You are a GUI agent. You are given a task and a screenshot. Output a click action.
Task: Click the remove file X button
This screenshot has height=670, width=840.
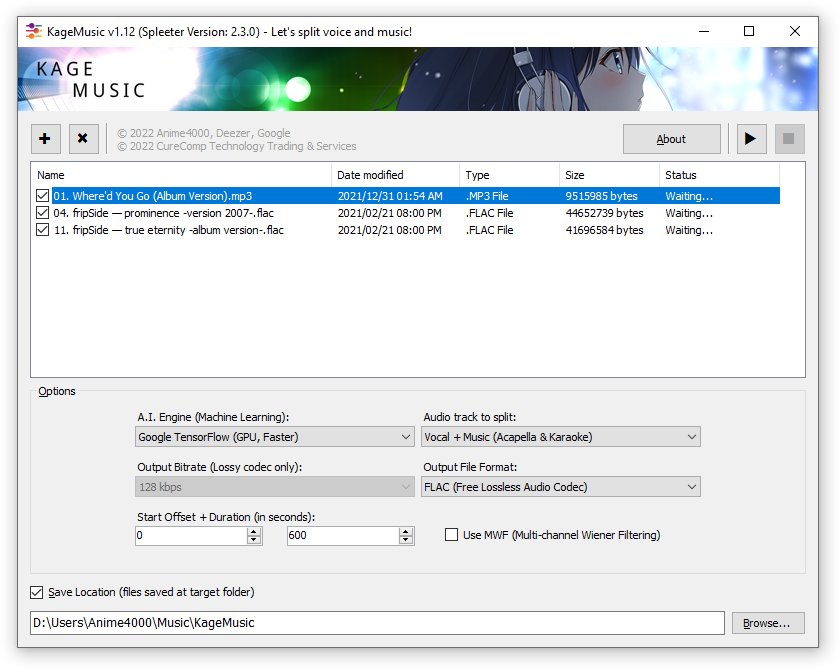pyautogui.click(x=84, y=139)
